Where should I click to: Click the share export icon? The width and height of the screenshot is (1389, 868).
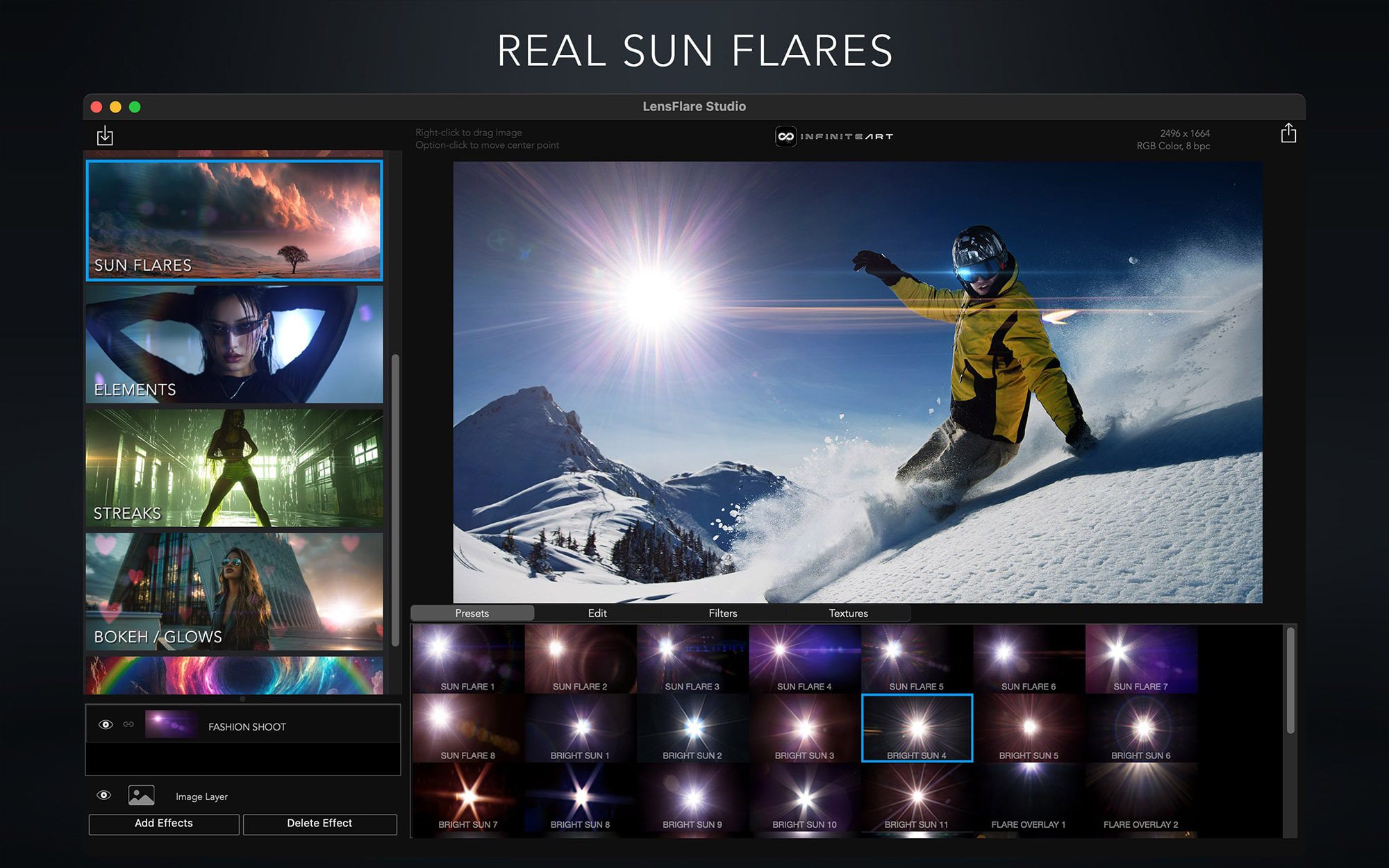(x=1288, y=133)
